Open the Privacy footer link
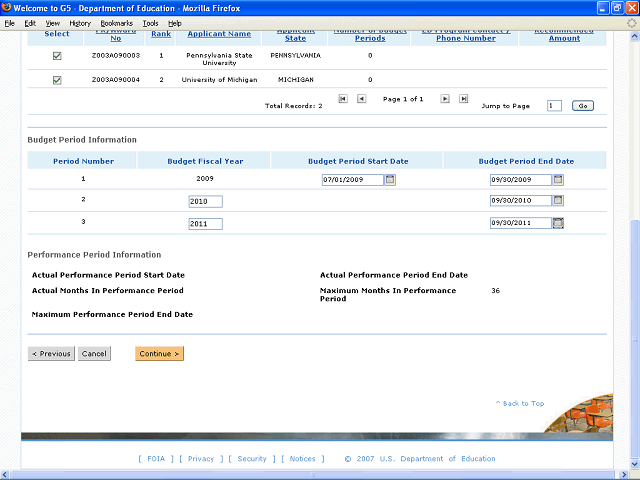This screenshot has width=640, height=480. (x=201, y=459)
